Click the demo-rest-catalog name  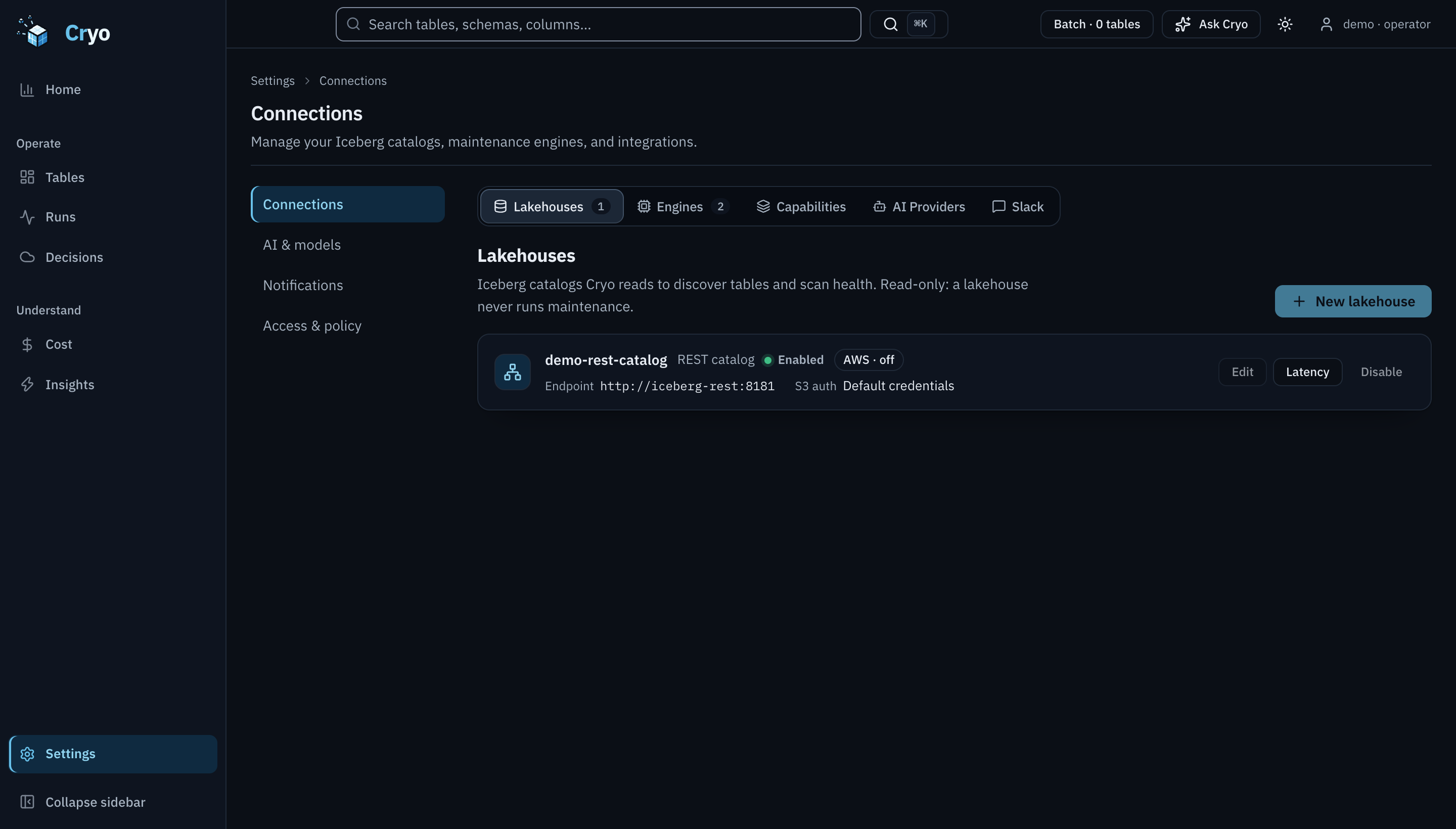coord(605,360)
